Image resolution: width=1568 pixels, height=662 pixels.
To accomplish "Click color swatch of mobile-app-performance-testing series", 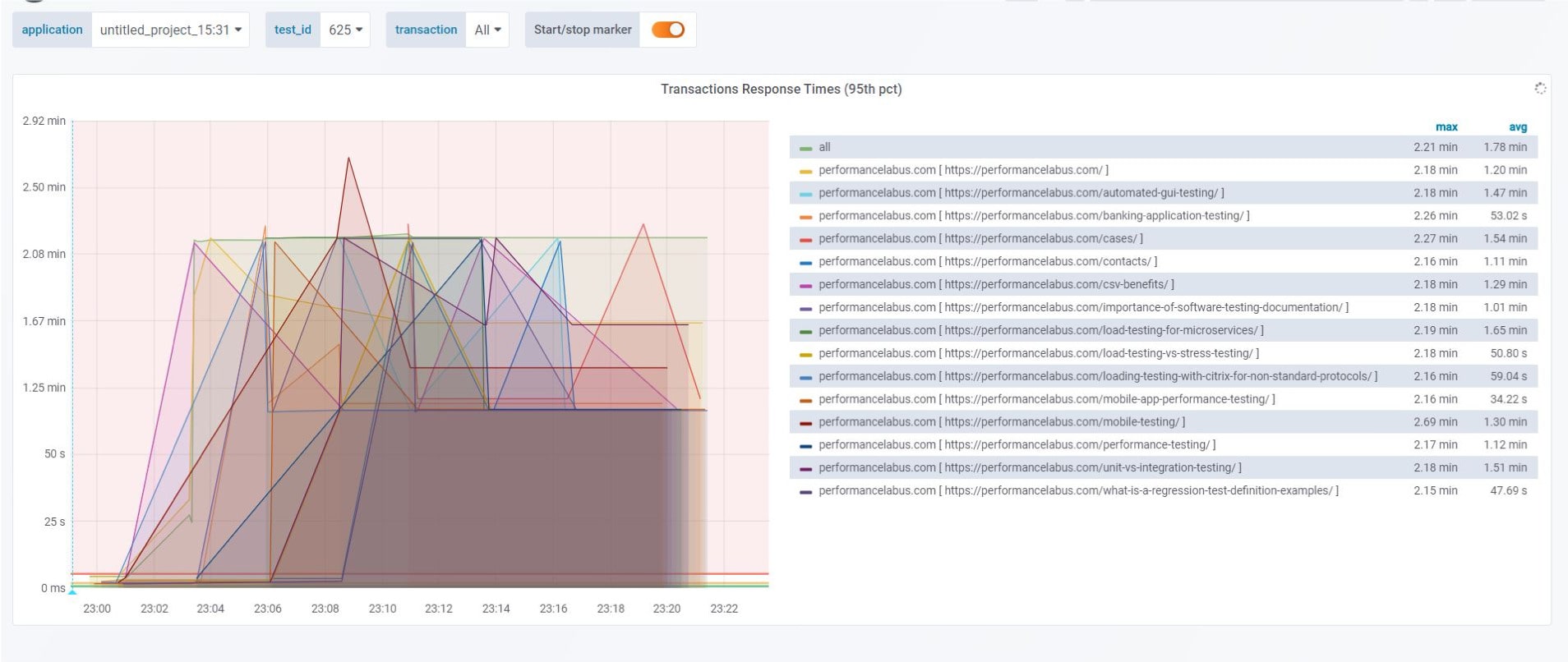I will (805, 401).
